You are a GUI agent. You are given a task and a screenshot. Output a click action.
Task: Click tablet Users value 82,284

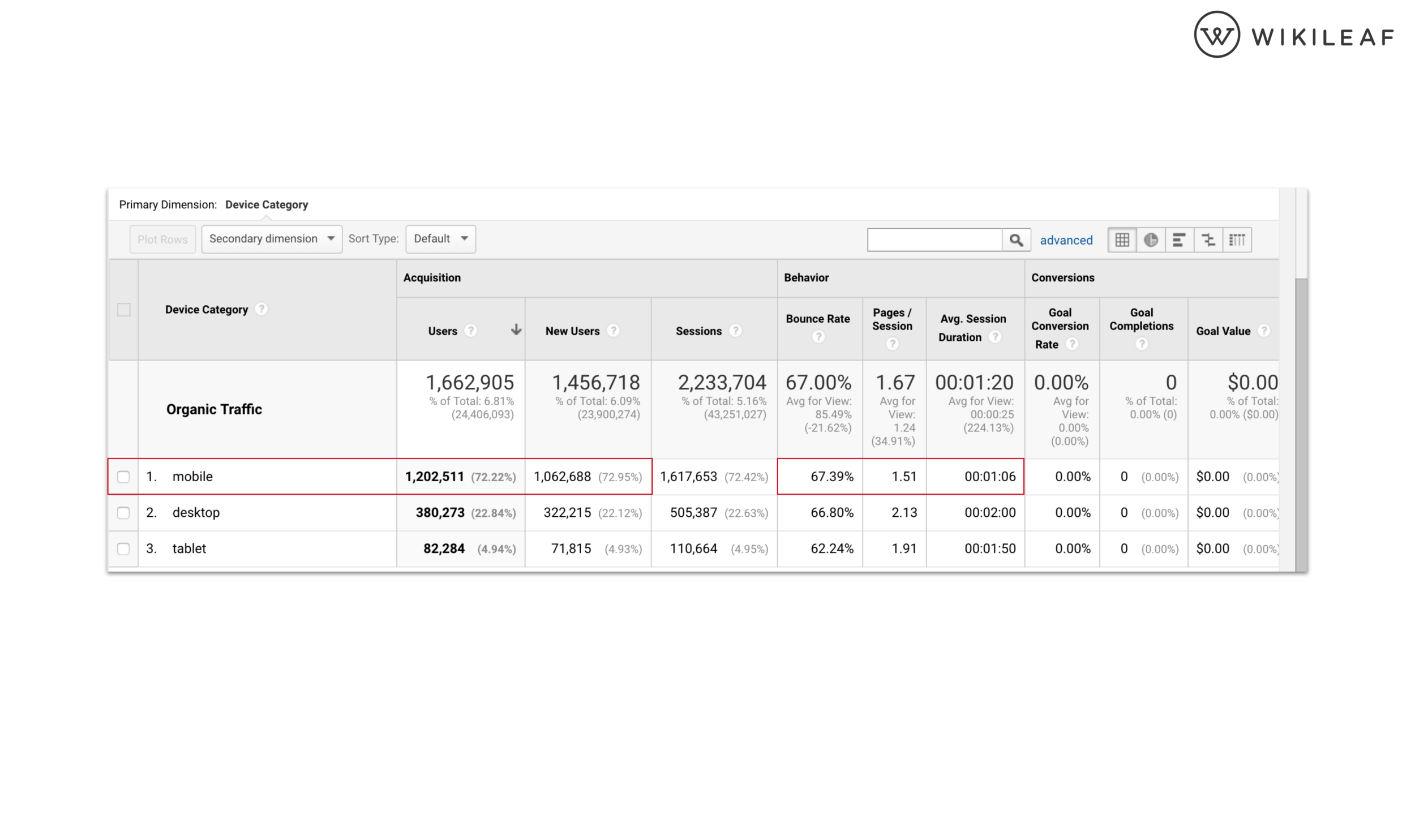point(444,548)
